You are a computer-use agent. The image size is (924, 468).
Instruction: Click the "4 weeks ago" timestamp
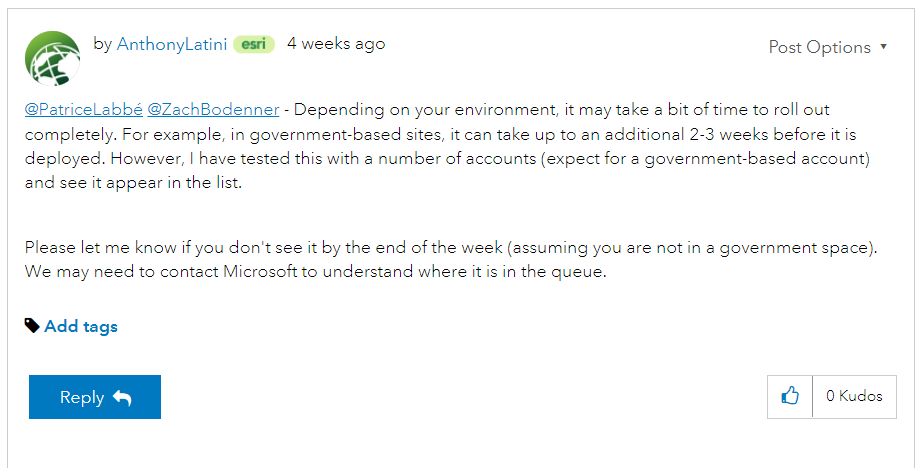[x=335, y=44]
